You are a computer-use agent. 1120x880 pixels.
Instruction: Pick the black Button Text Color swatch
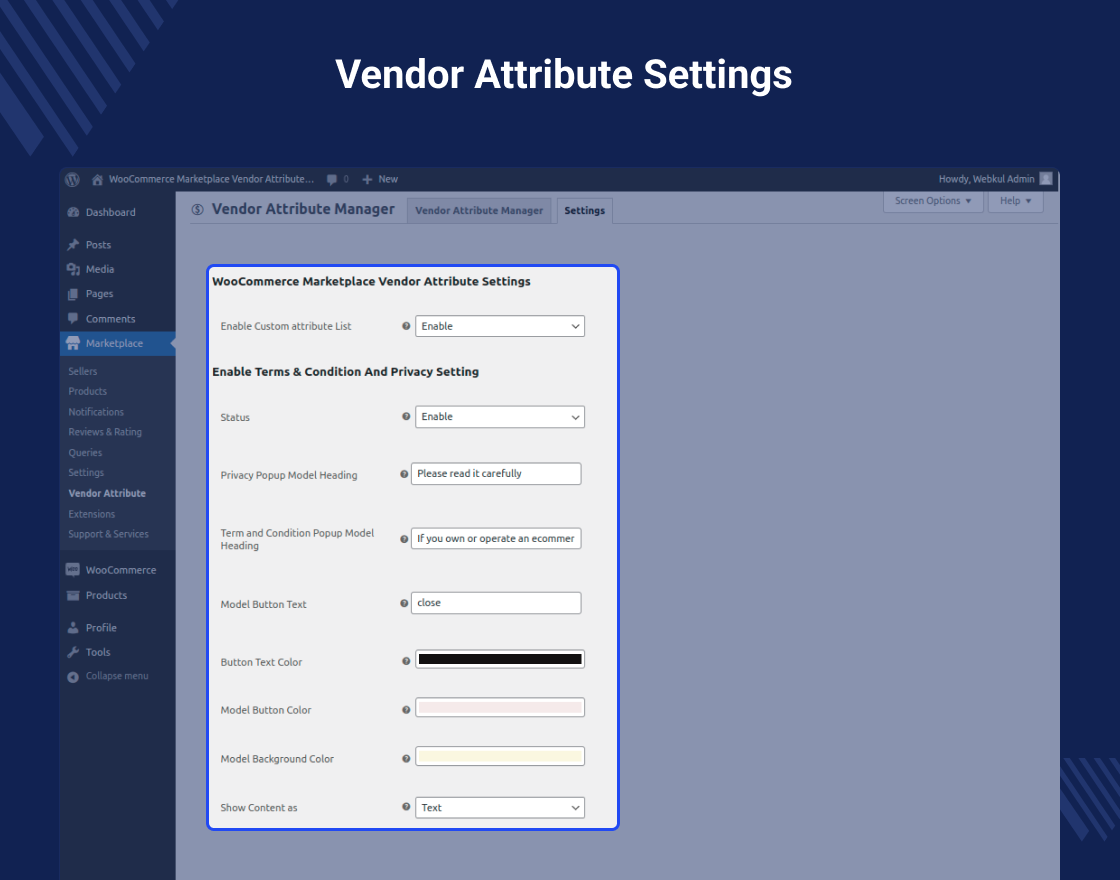tap(500, 659)
